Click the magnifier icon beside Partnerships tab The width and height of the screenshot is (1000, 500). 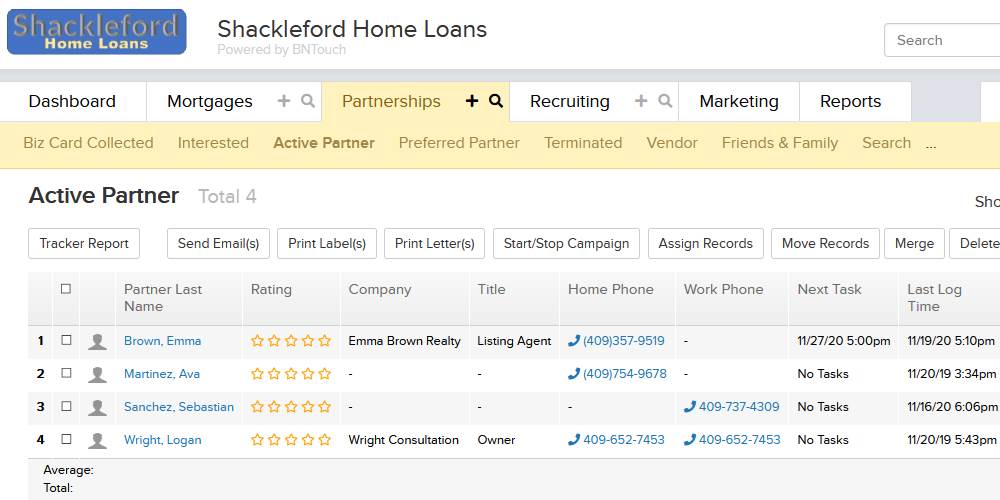[496, 101]
